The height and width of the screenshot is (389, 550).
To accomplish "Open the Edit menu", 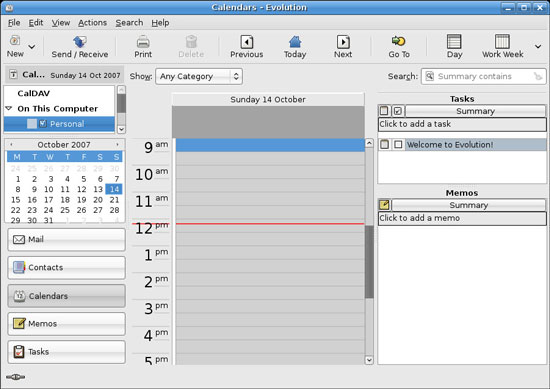I will 36,23.
